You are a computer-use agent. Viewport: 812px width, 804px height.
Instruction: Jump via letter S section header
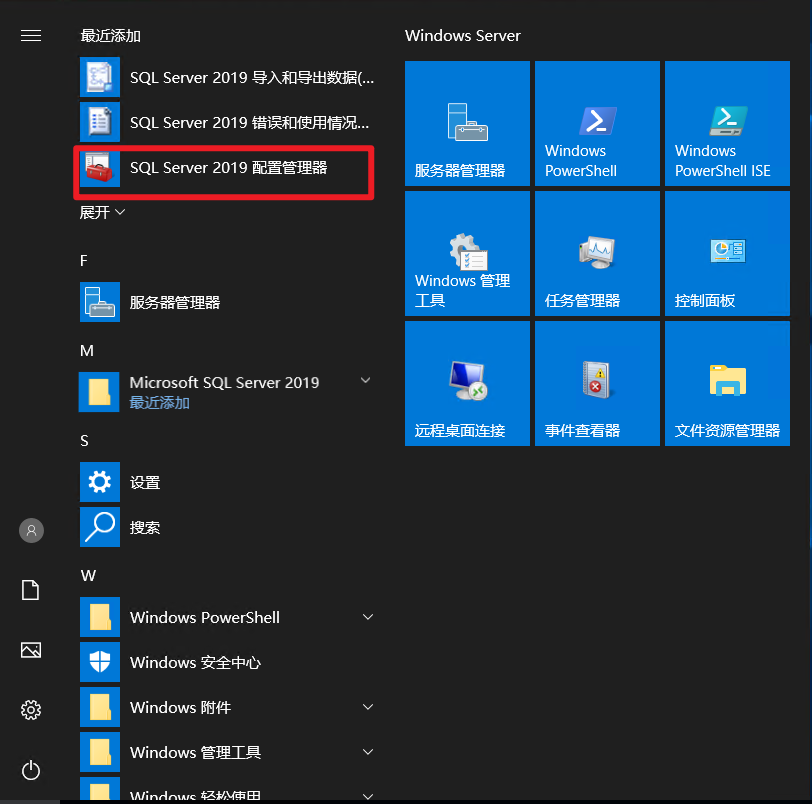pos(84,441)
